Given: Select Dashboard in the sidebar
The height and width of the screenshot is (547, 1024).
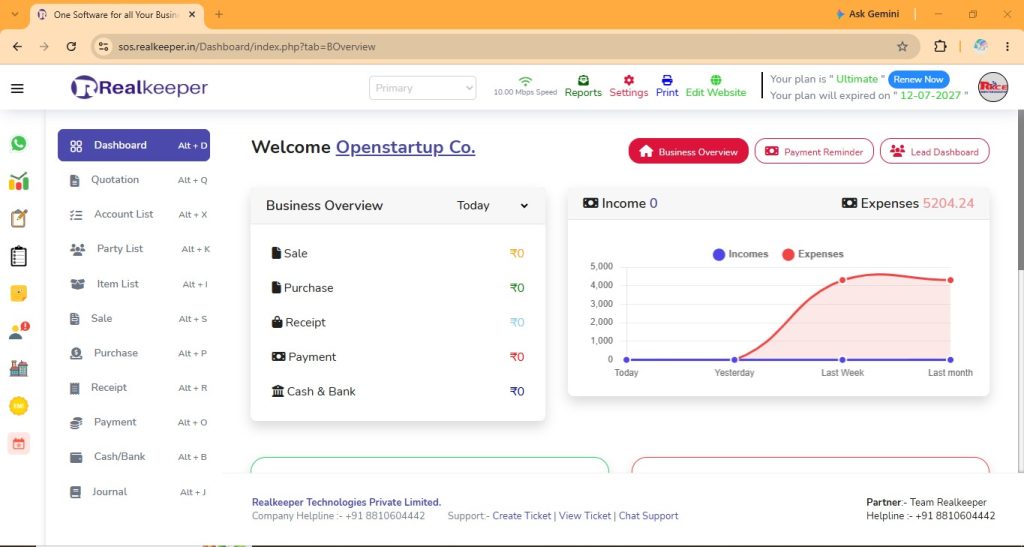Looking at the screenshot, I should tap(134, 145).
